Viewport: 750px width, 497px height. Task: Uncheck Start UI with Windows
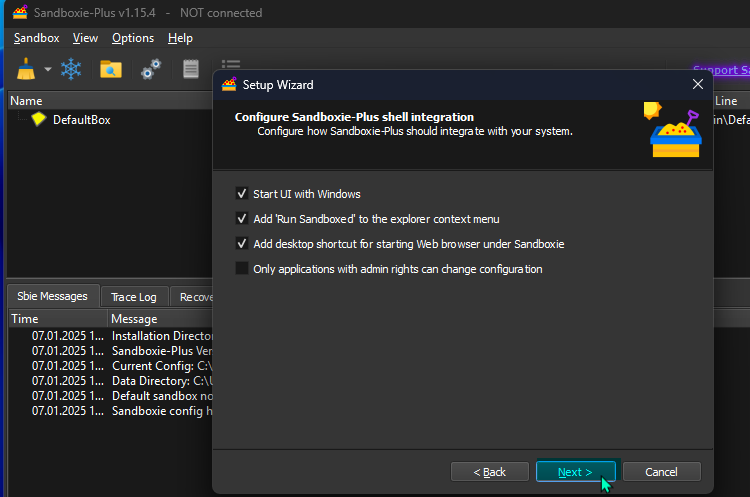[x=242, y=194]
